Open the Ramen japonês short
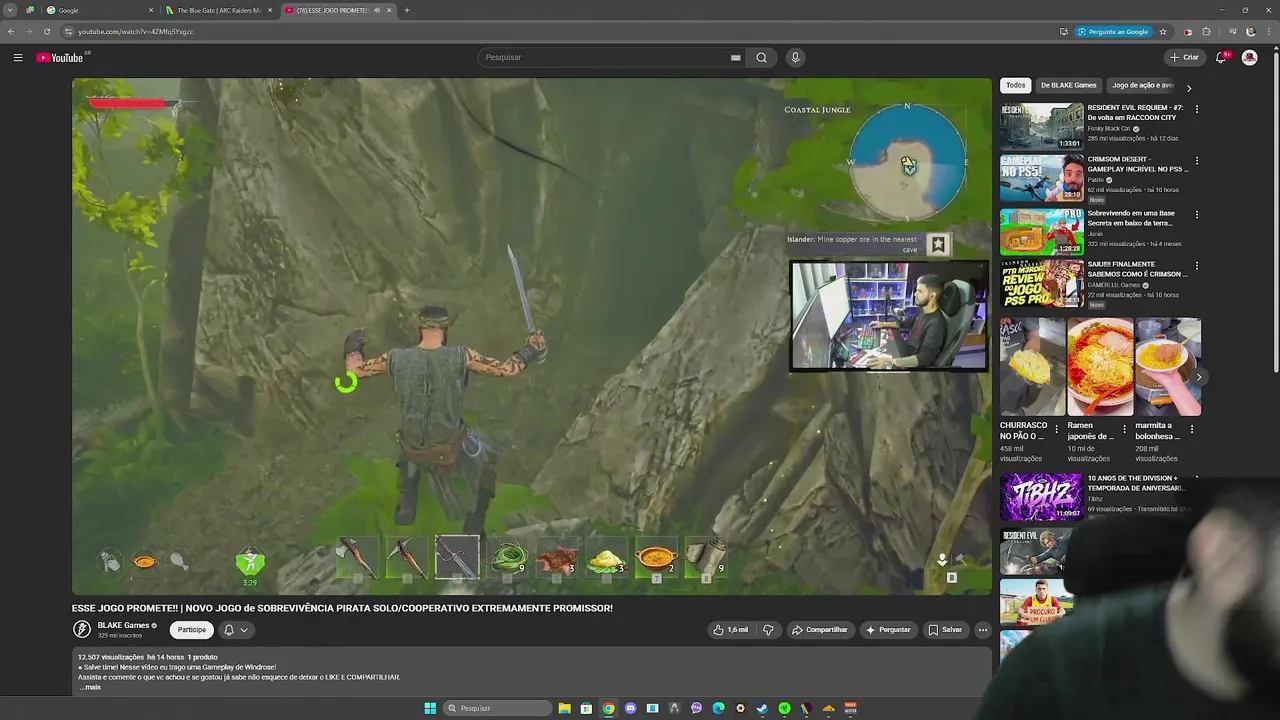The height and width of the screenshot is (720, 1280). 1100,366
